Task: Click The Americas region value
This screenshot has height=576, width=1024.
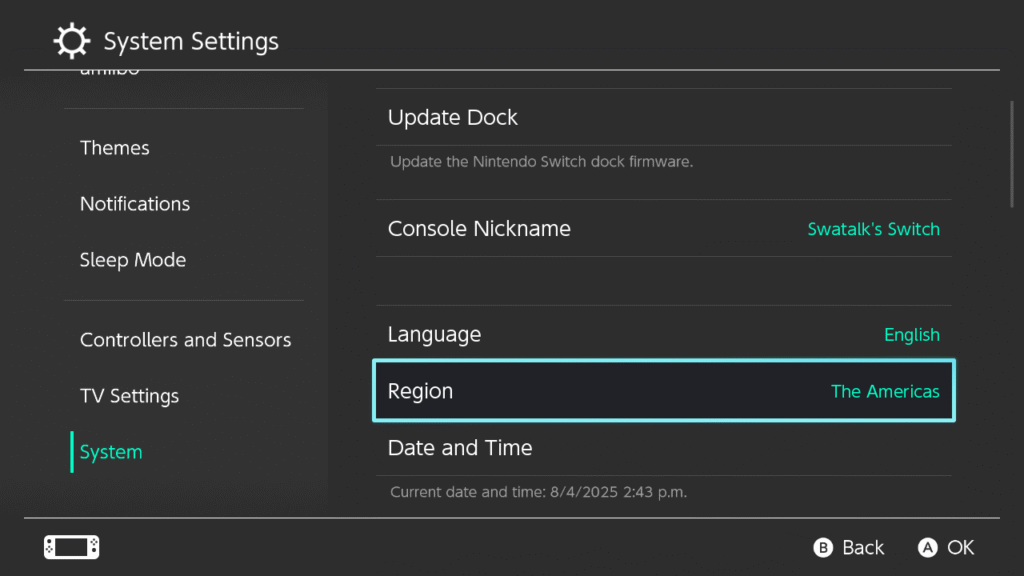Action: point(885,392)
